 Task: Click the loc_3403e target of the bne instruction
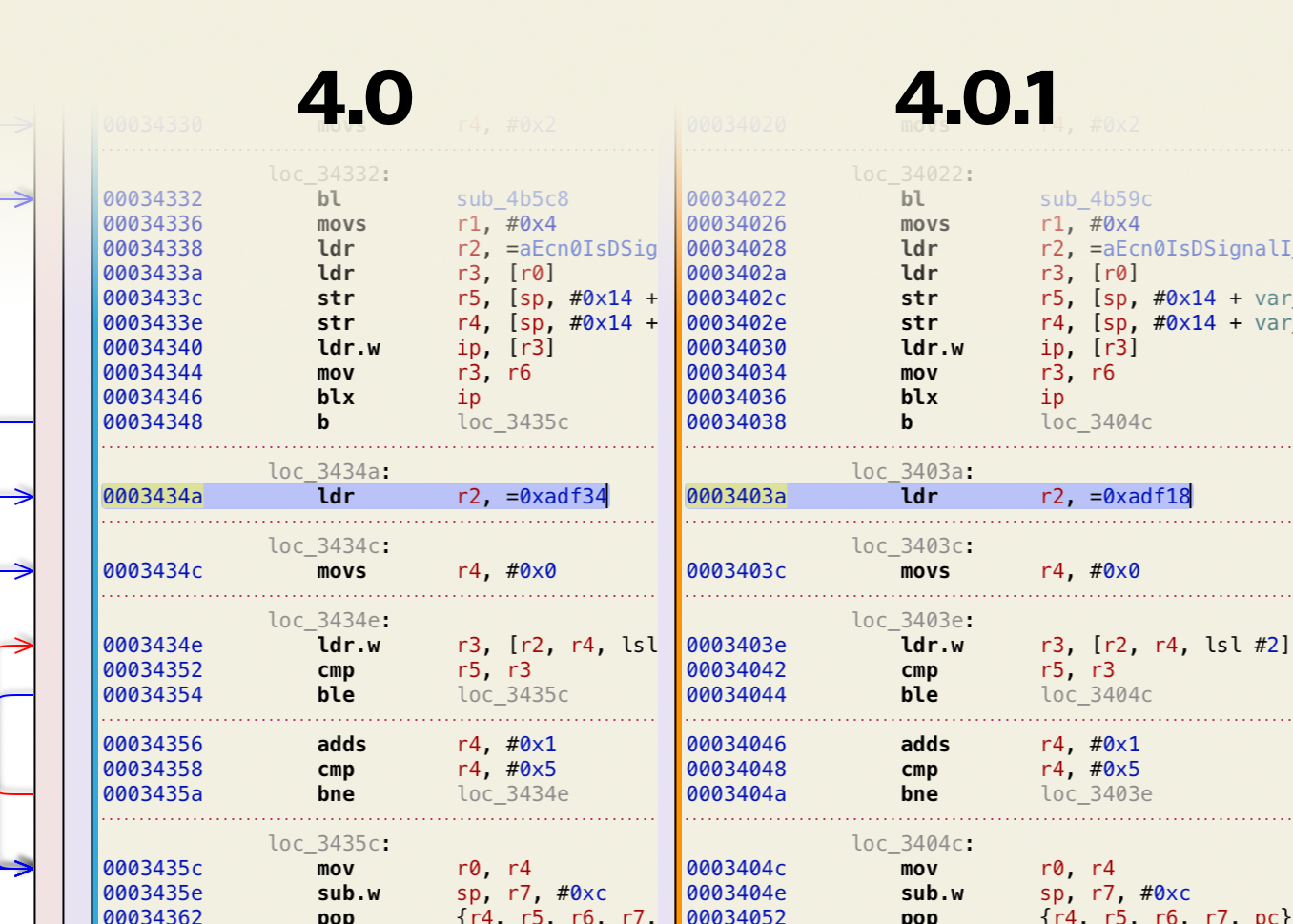pos(1096,794)
